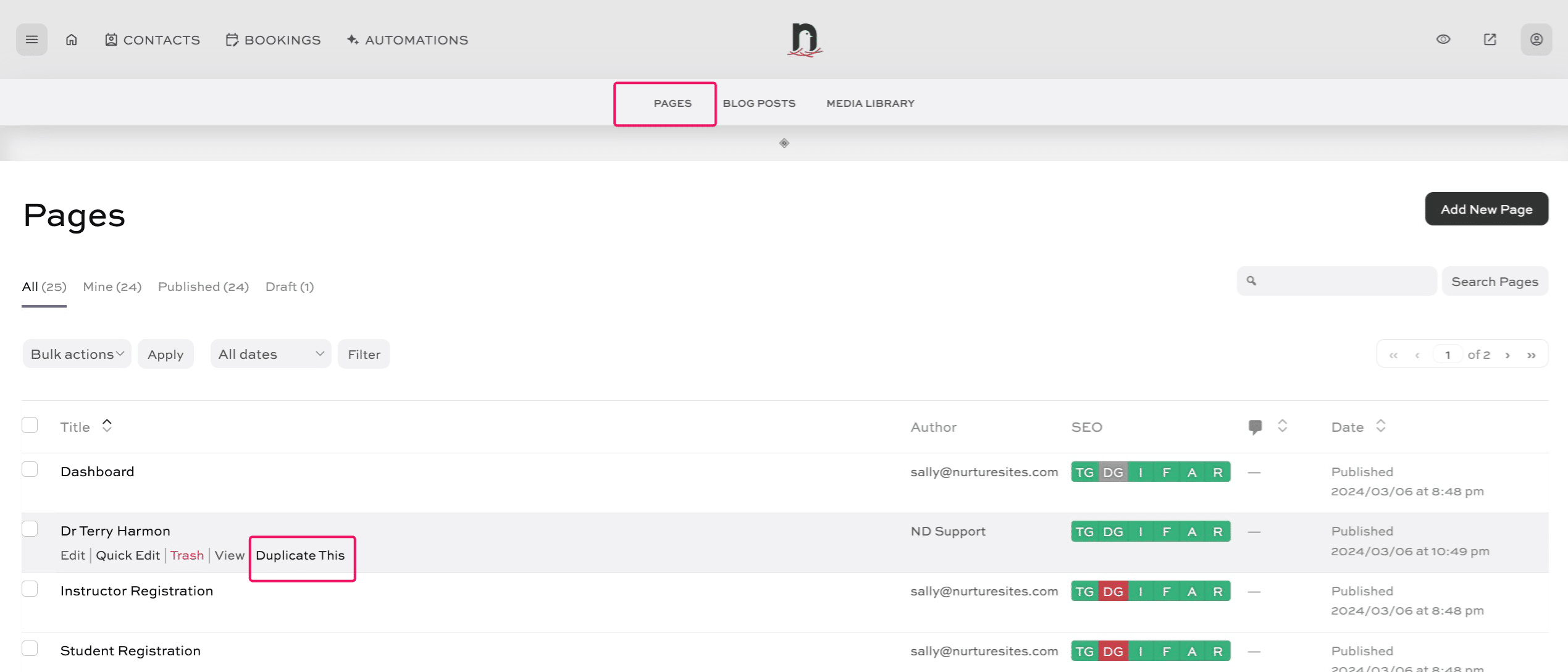The image size is (1568, 672).
Task: Select the Dr Terry Harmon checkbox
Action: (x=30, y=529)
